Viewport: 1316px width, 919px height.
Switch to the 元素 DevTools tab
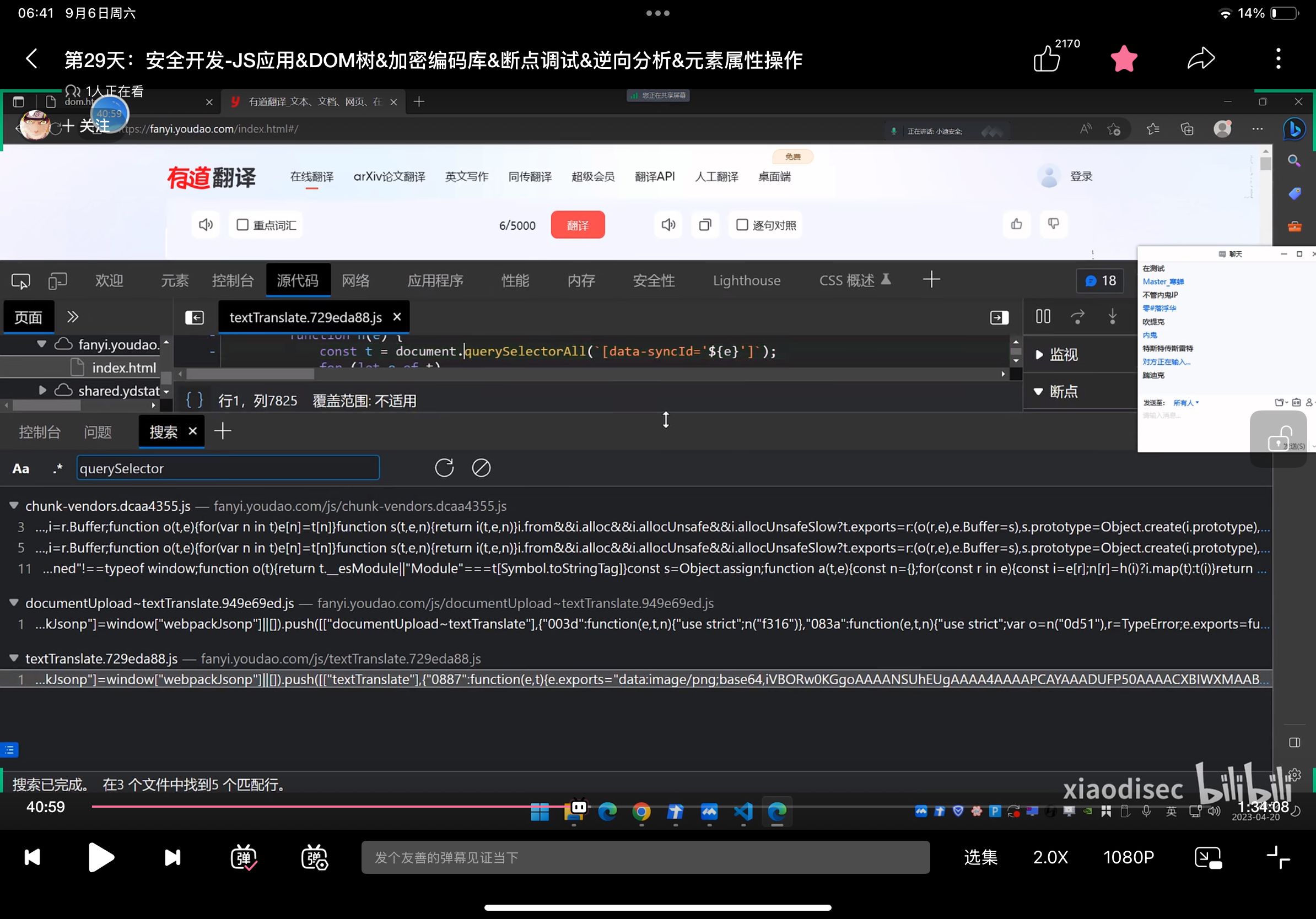pos(174,281)
